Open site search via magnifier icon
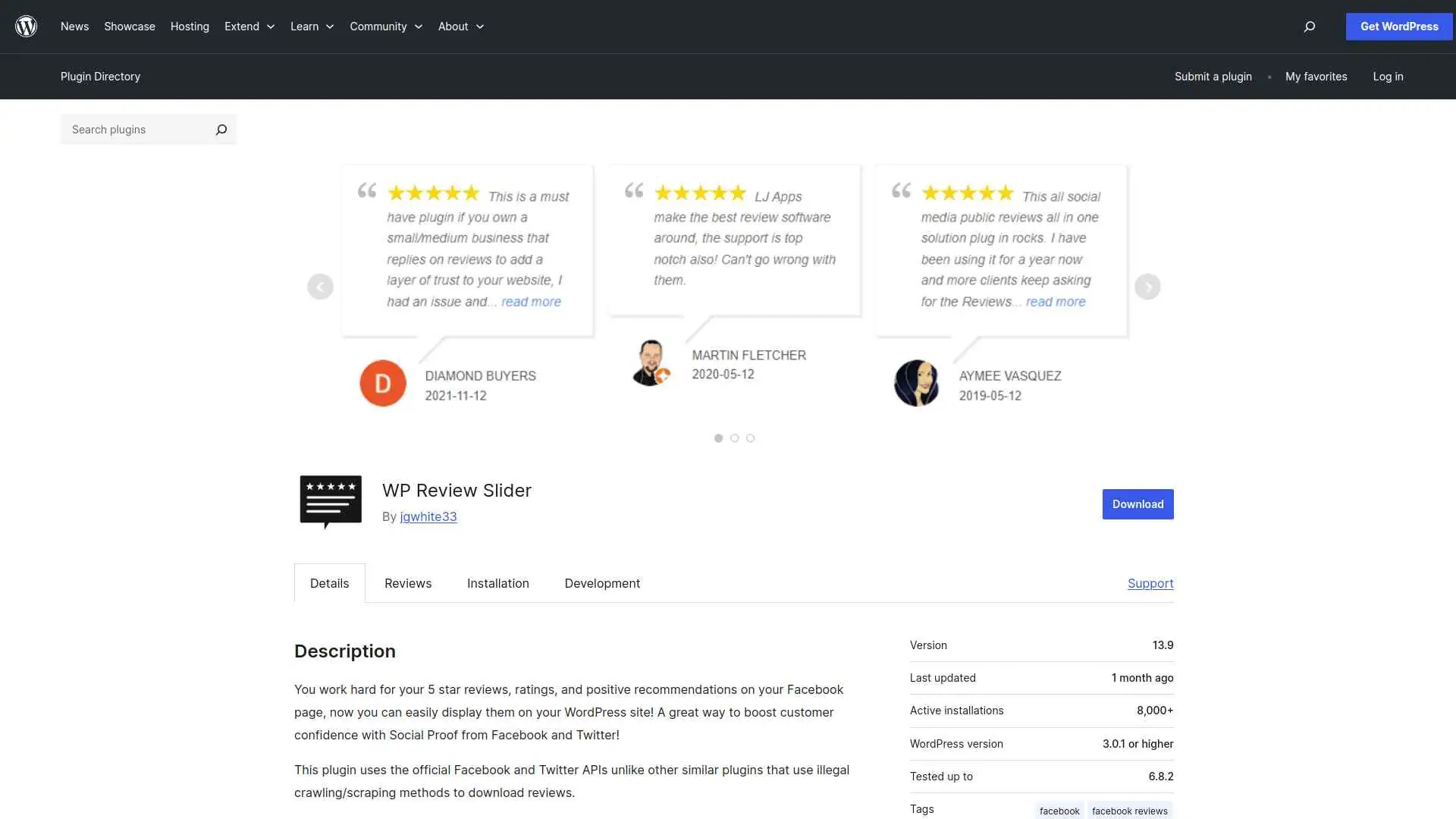Screen dimensions: 1456x819 coord(1308,27)
